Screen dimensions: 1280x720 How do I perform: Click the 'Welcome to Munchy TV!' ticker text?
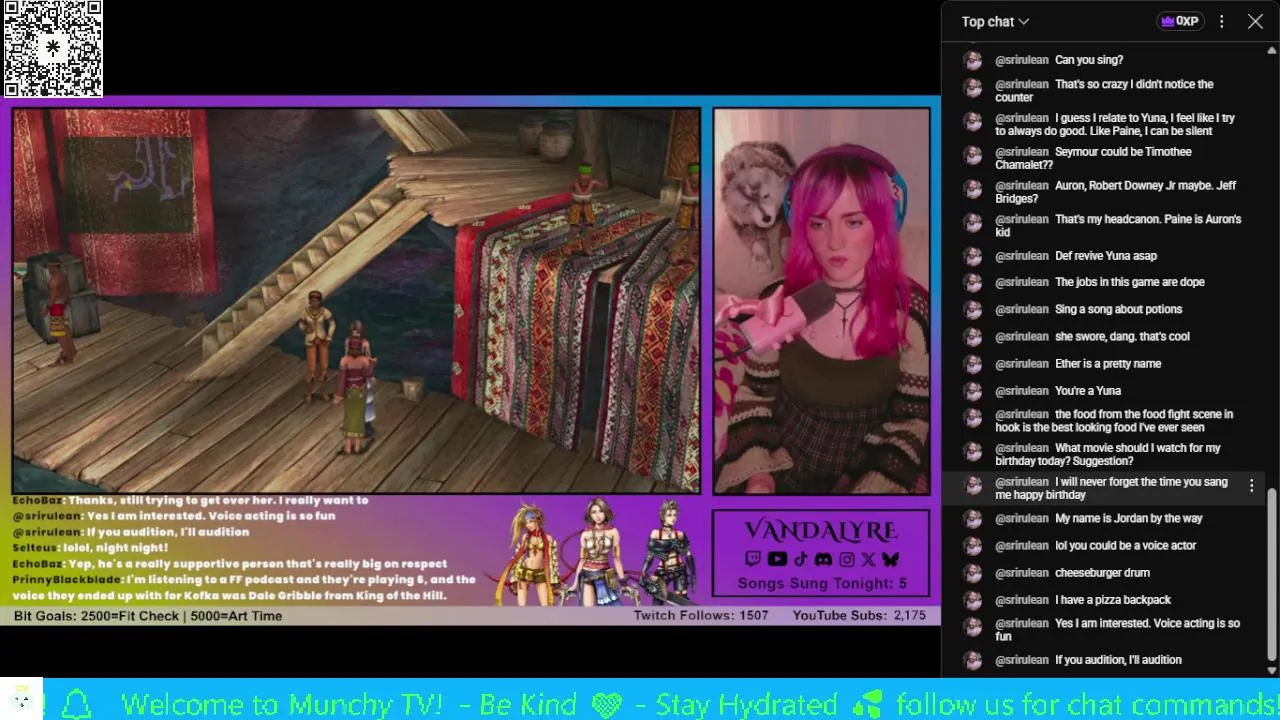click(281, 704)
